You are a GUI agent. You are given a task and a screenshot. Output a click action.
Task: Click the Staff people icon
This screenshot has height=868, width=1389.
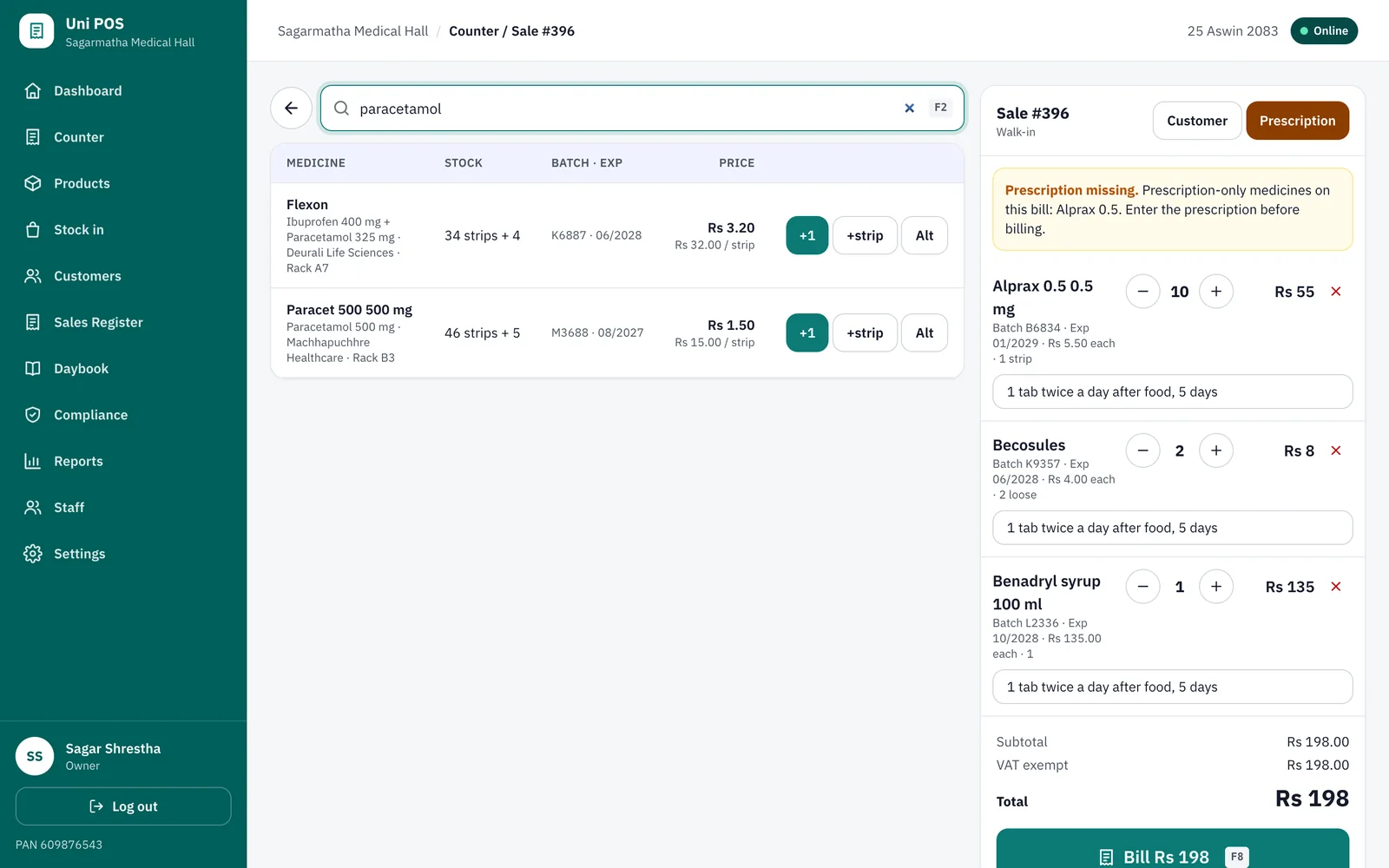coord(33,508)
